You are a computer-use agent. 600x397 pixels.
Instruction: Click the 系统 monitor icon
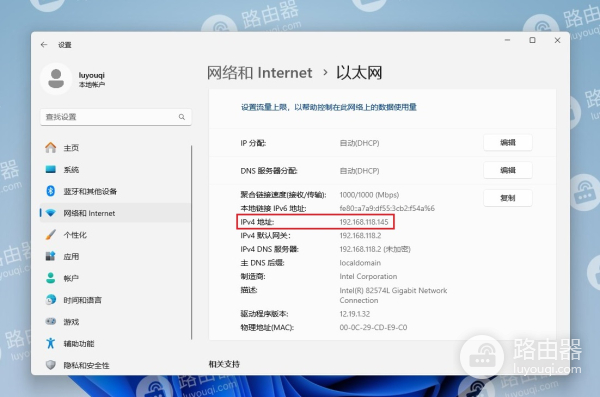tap(51, 169)
